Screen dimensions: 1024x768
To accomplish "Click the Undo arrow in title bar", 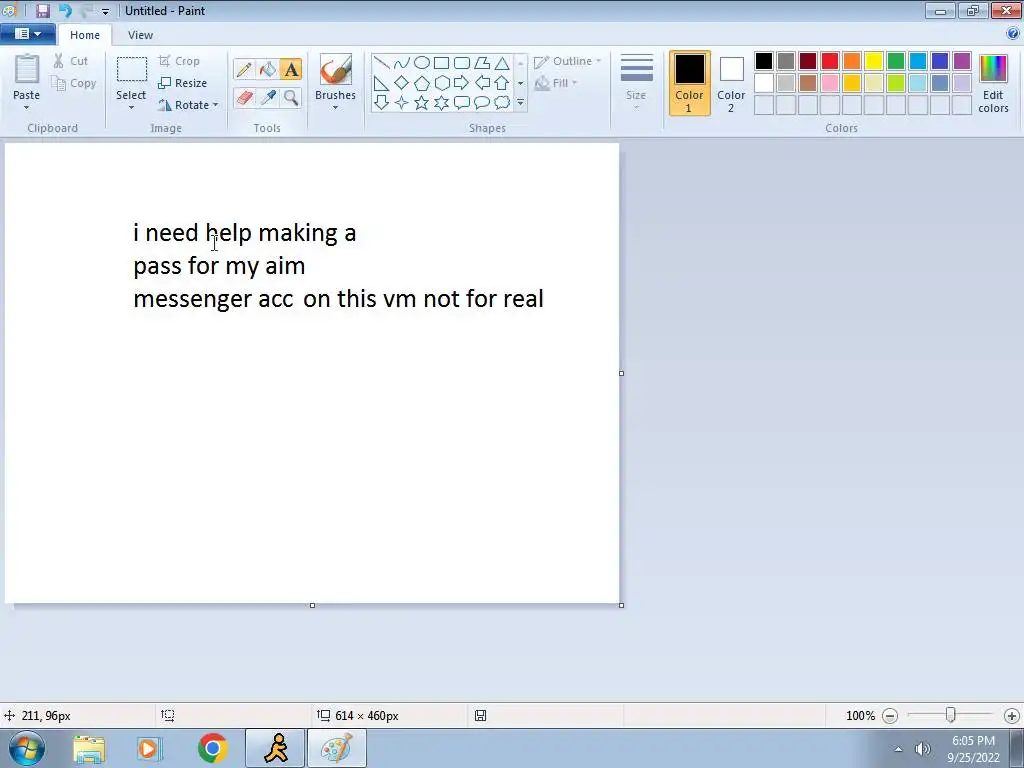I will click(65, 10).
